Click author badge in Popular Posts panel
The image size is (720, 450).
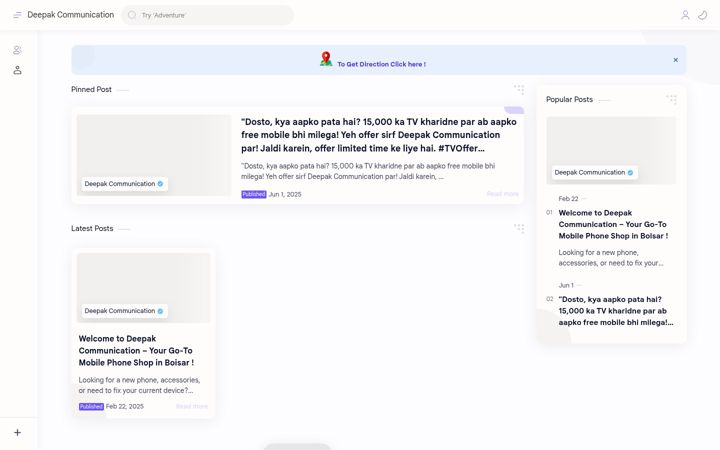[x=594, y=173]
